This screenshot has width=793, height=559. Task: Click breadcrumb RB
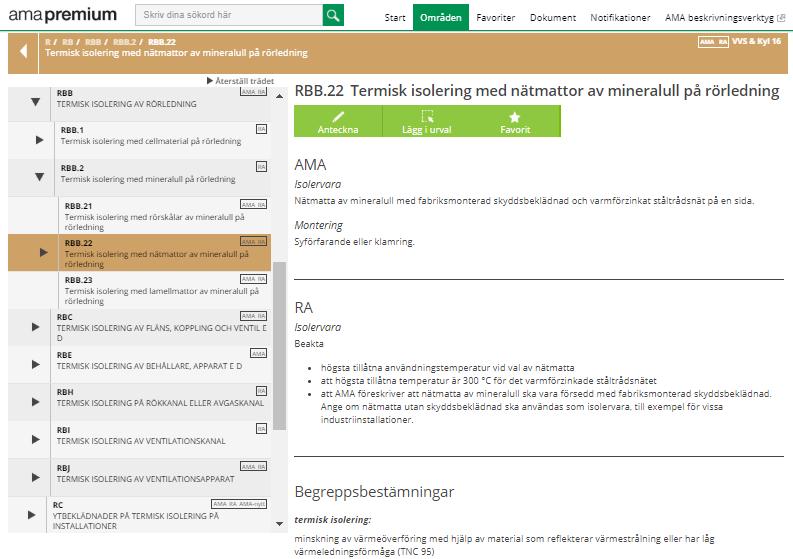67,42
